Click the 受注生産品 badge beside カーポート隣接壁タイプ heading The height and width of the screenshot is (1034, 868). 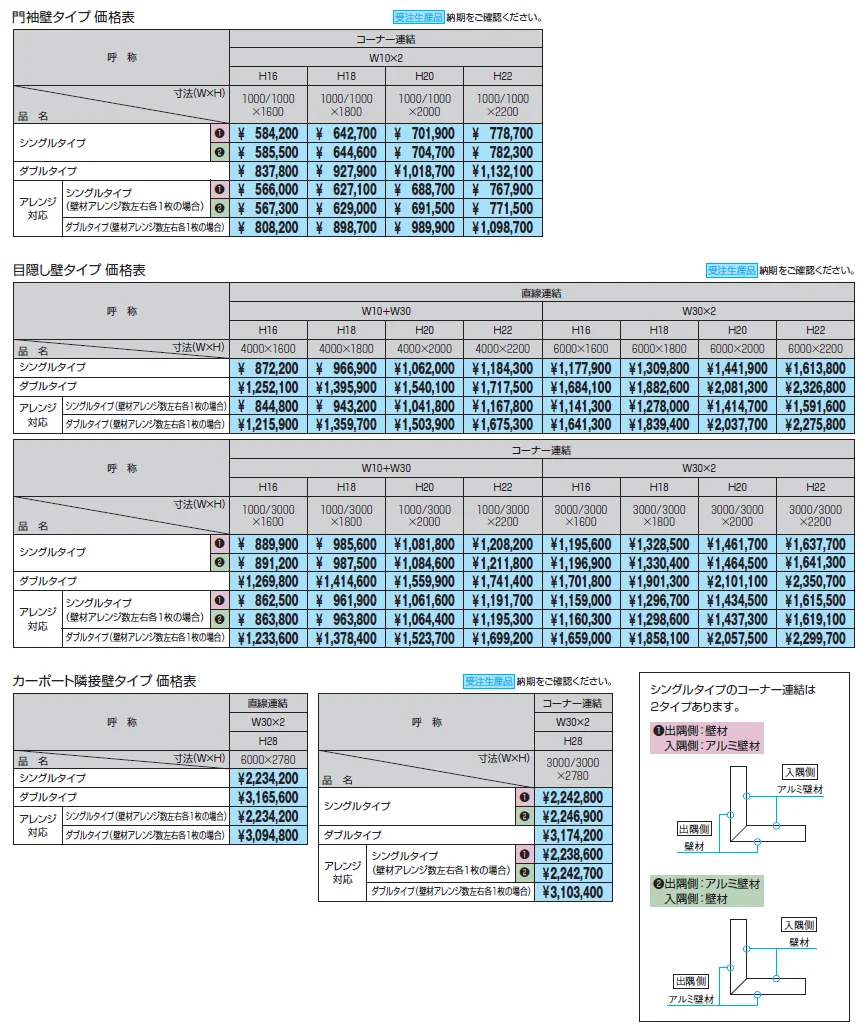click(489, 682)
